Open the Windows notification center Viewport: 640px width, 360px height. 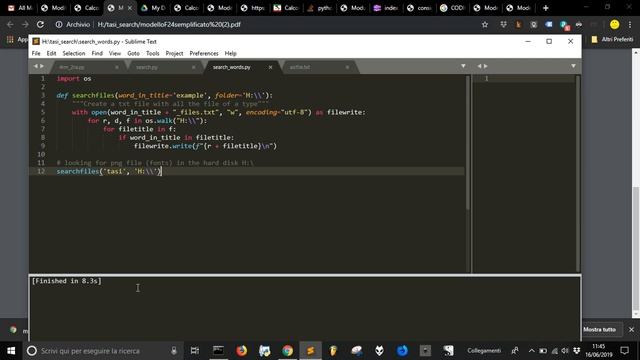[x=624, y=351]
